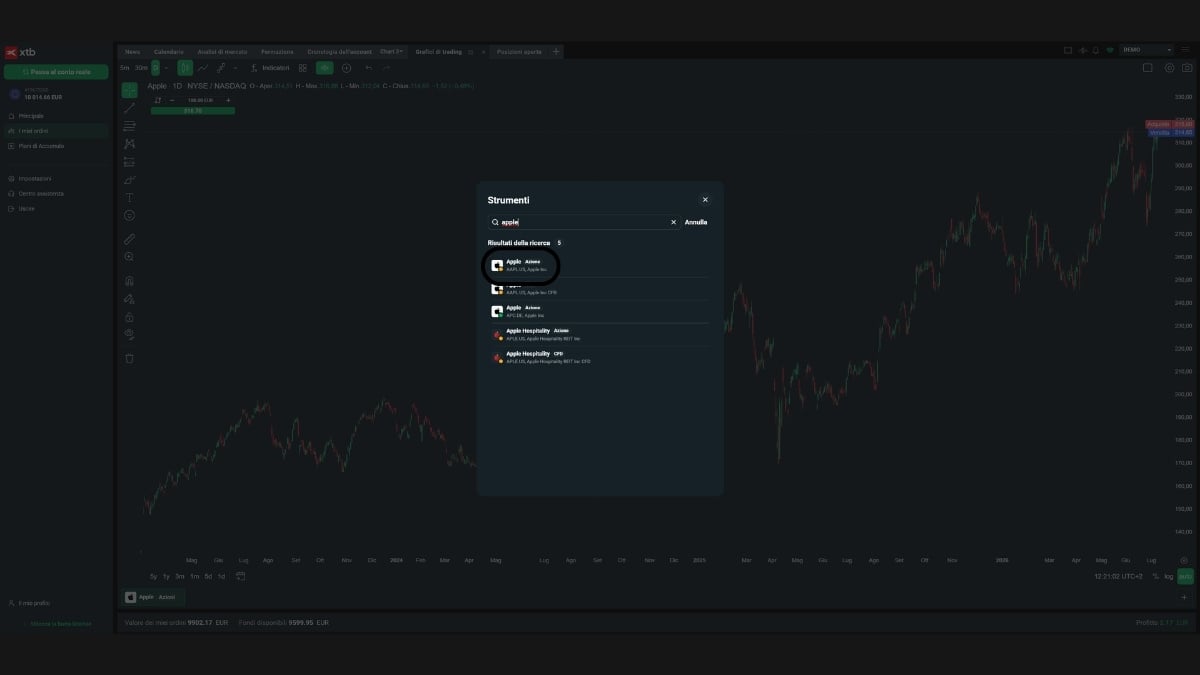Open I miei ordini in sidebar
The image size is (1200, 675).
(56, 131)
